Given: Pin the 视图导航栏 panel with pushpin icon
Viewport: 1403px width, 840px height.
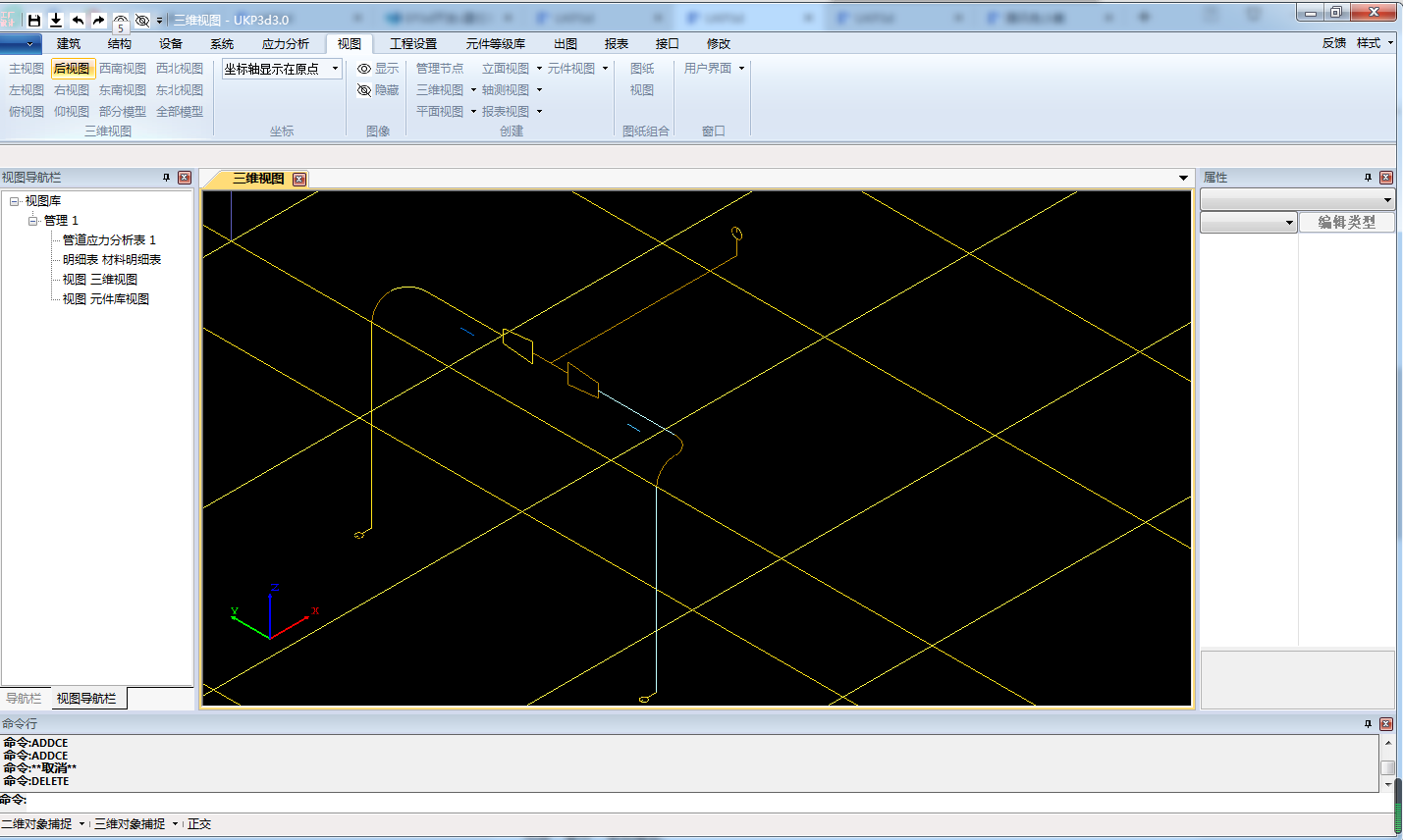Looking at the screenshot, I should pyautogui.click(x=166, y=178).
